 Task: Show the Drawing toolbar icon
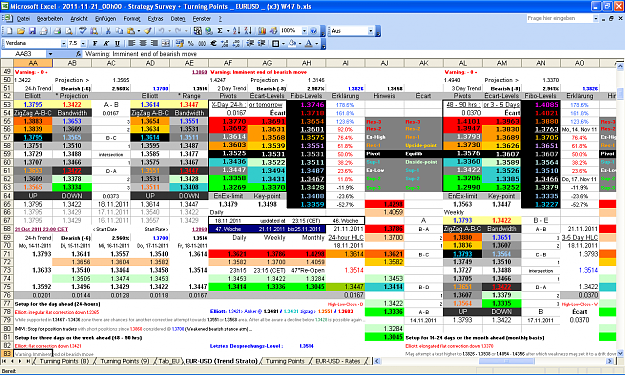click(273, 31)
